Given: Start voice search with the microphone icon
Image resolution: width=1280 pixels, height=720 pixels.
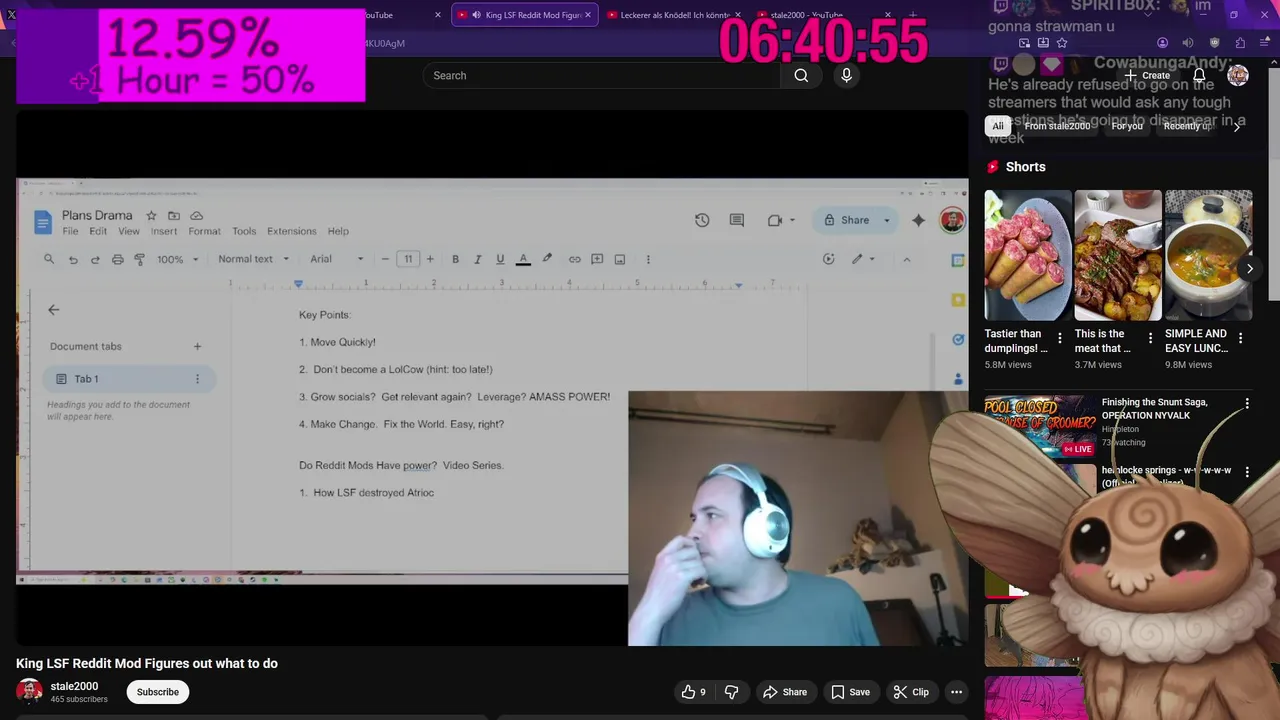Looking at the screenshot, I should 846,76.
